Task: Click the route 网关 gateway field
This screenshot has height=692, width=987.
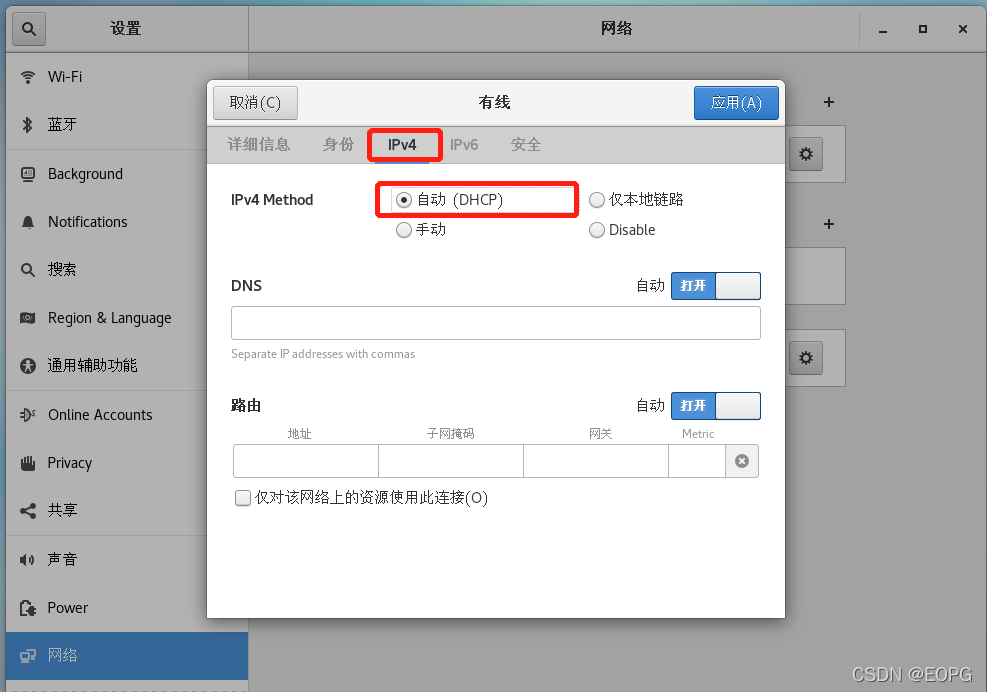Action: click(x=595, y=461)
